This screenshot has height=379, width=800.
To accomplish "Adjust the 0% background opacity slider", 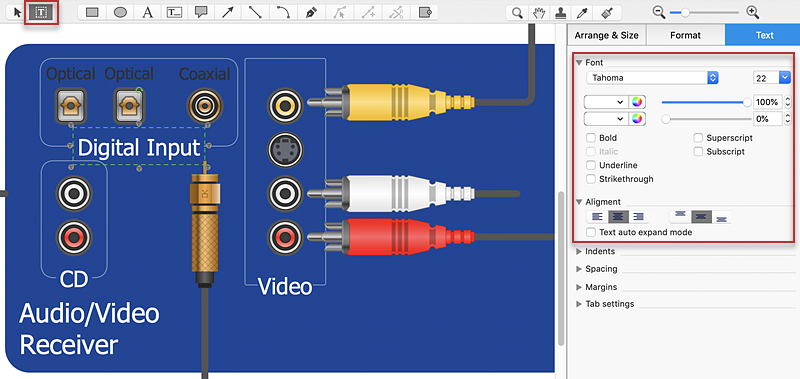I will click(706, 119).
